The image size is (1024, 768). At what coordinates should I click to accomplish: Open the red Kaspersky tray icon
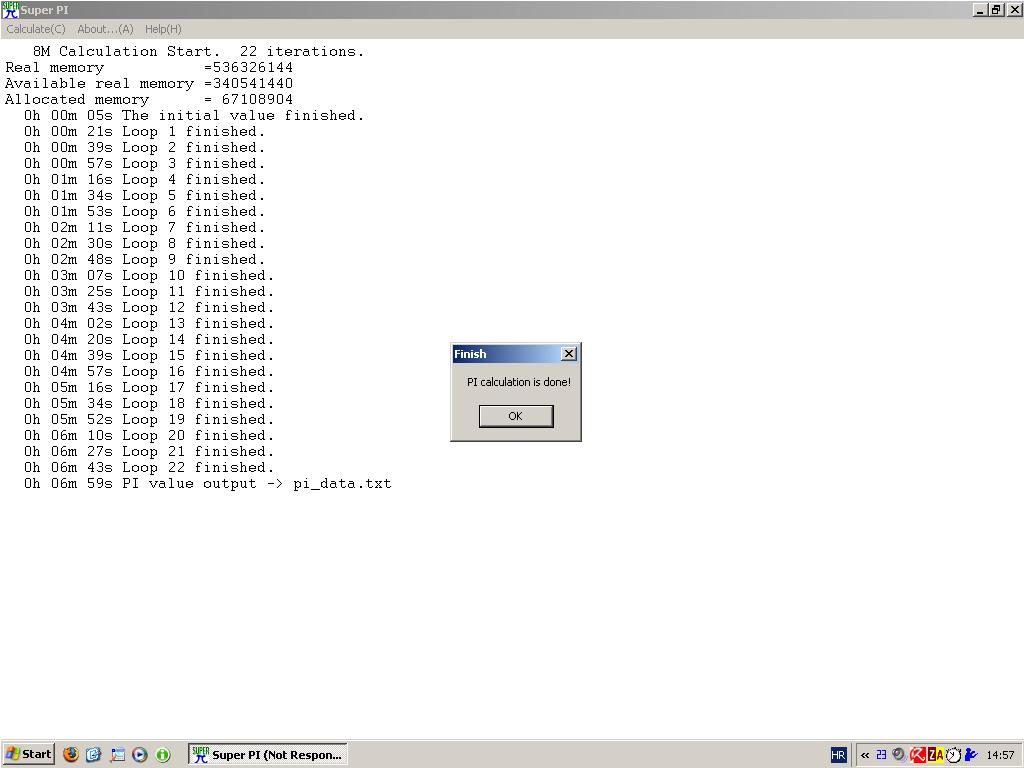point(918,755)
